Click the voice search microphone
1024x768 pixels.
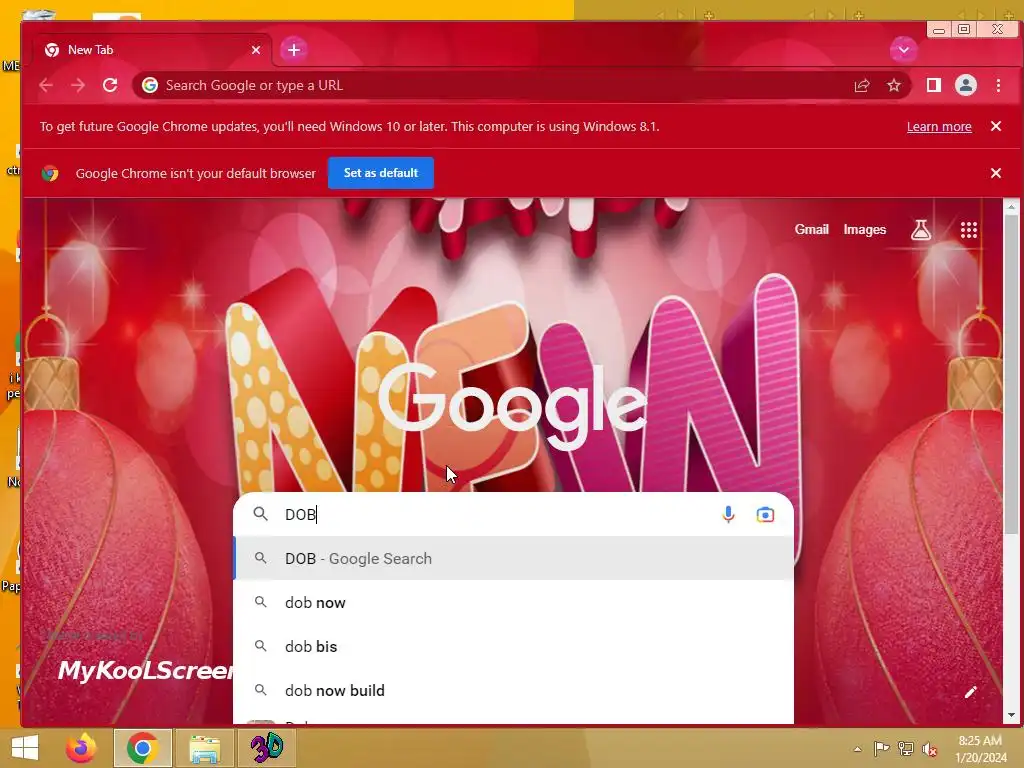coord(728,515)
